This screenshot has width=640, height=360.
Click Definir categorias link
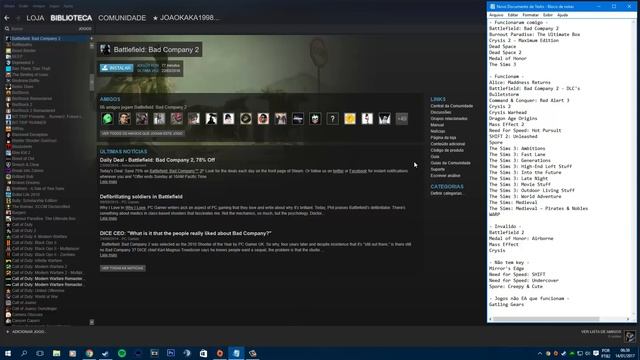[447, 193]
